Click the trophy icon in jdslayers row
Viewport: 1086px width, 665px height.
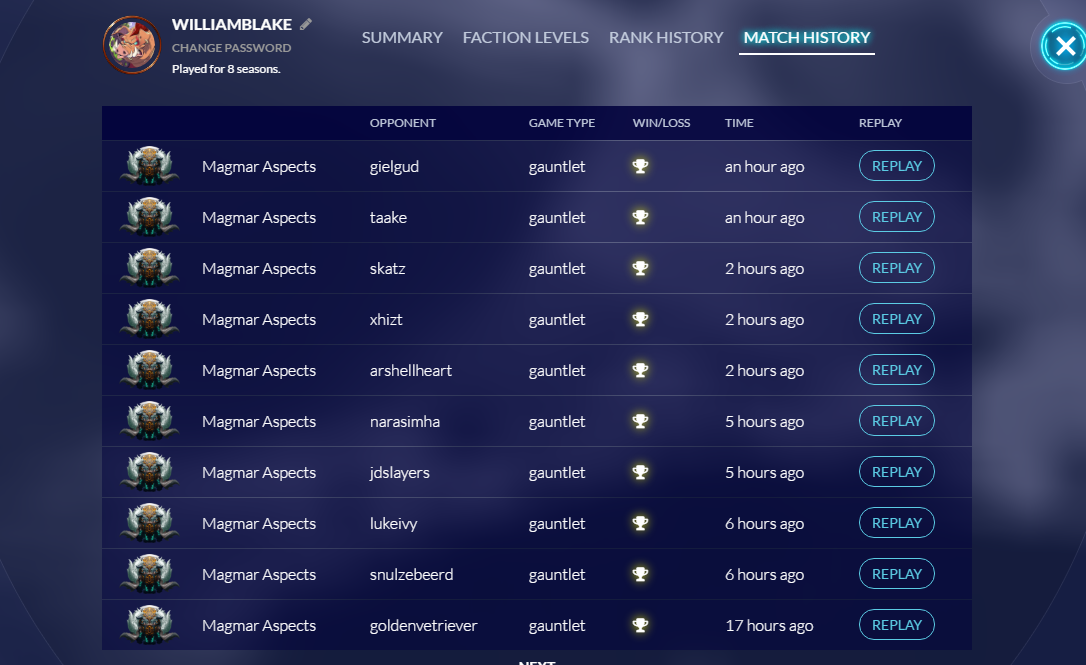[640, 472]
